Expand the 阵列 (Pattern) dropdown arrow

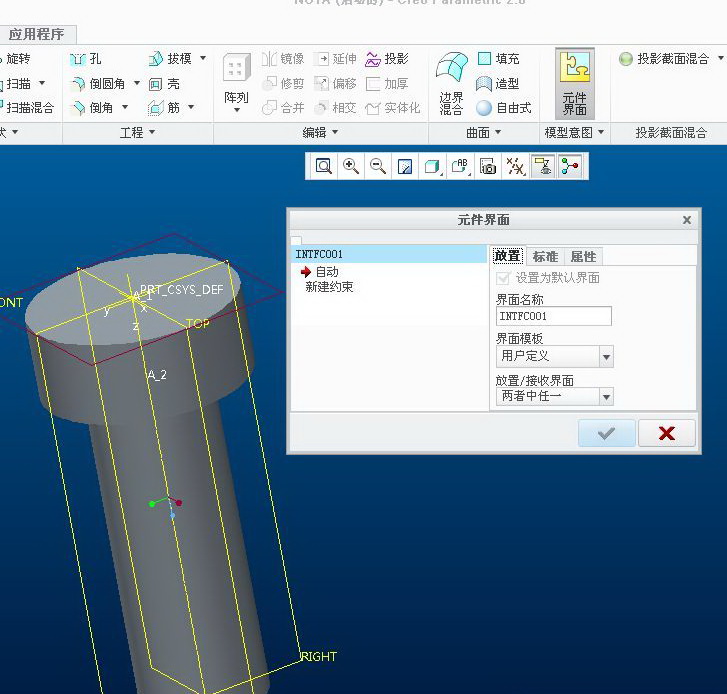[x=236, y=110]
